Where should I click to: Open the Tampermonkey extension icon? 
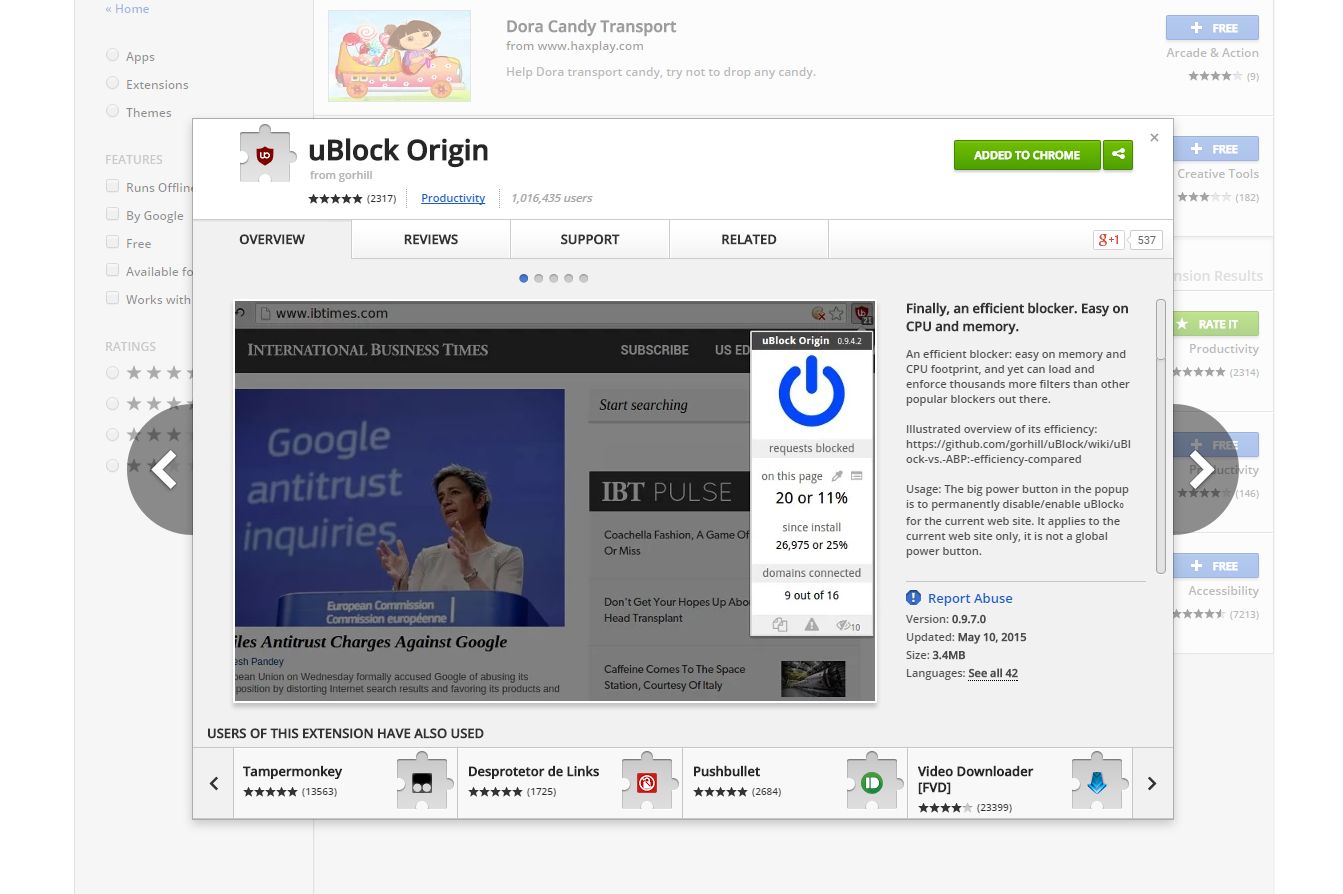pos(422,783)
